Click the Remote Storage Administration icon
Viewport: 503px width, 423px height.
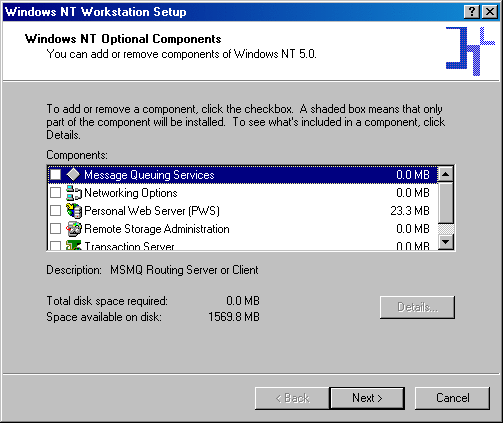[x=74, y=229]
